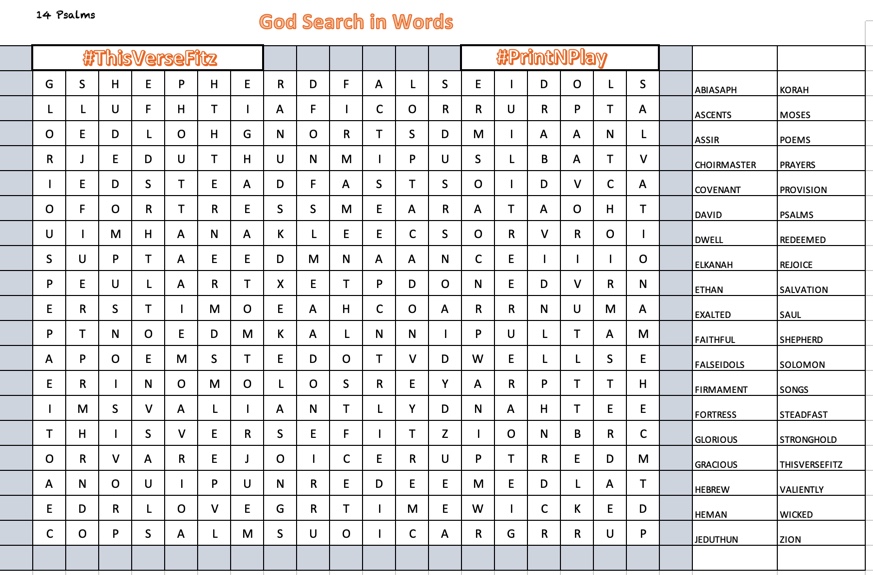Click the word KORAH in the list

coord(794,90)
